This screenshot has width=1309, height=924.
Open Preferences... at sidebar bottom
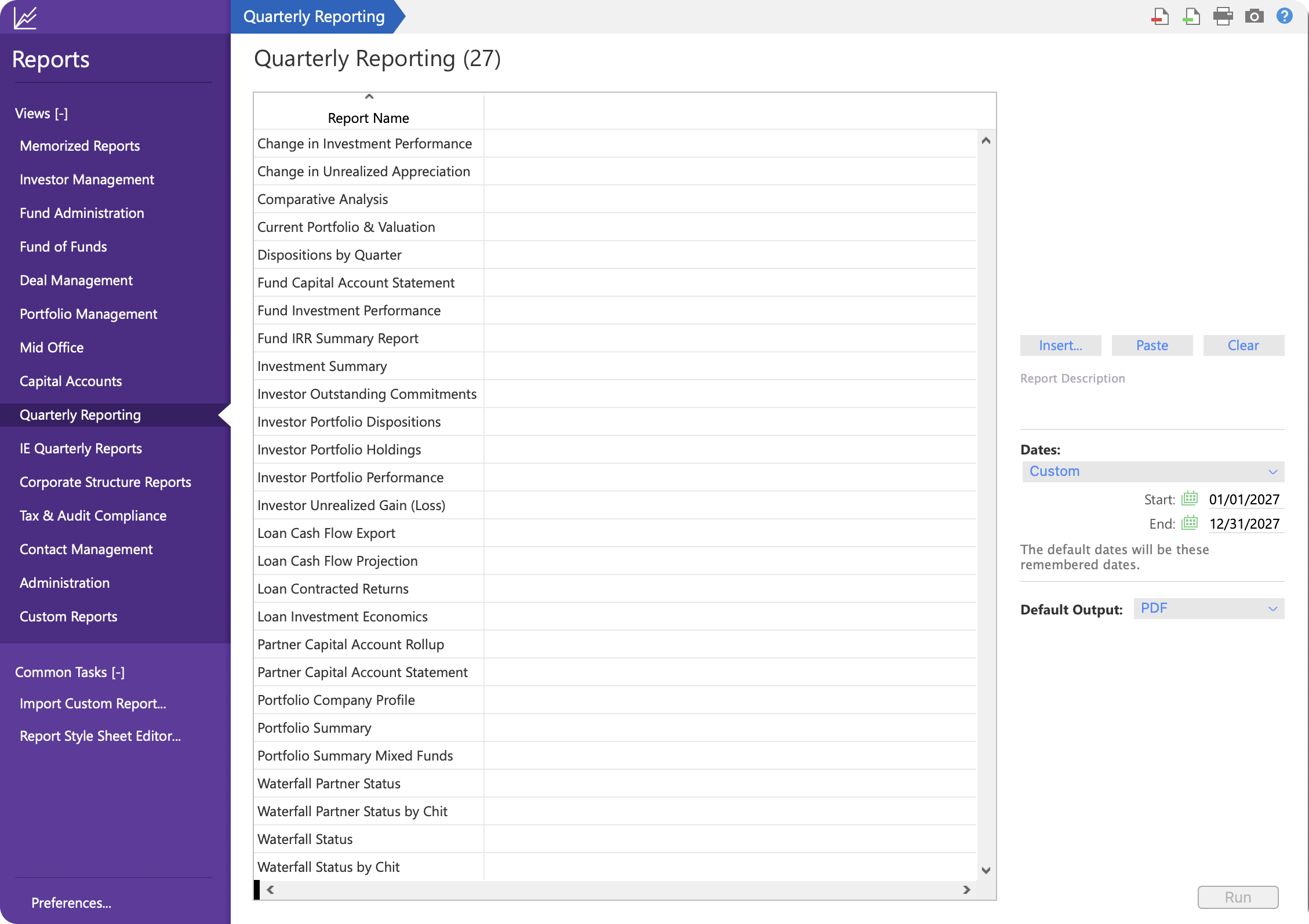[x=71, y=903]
